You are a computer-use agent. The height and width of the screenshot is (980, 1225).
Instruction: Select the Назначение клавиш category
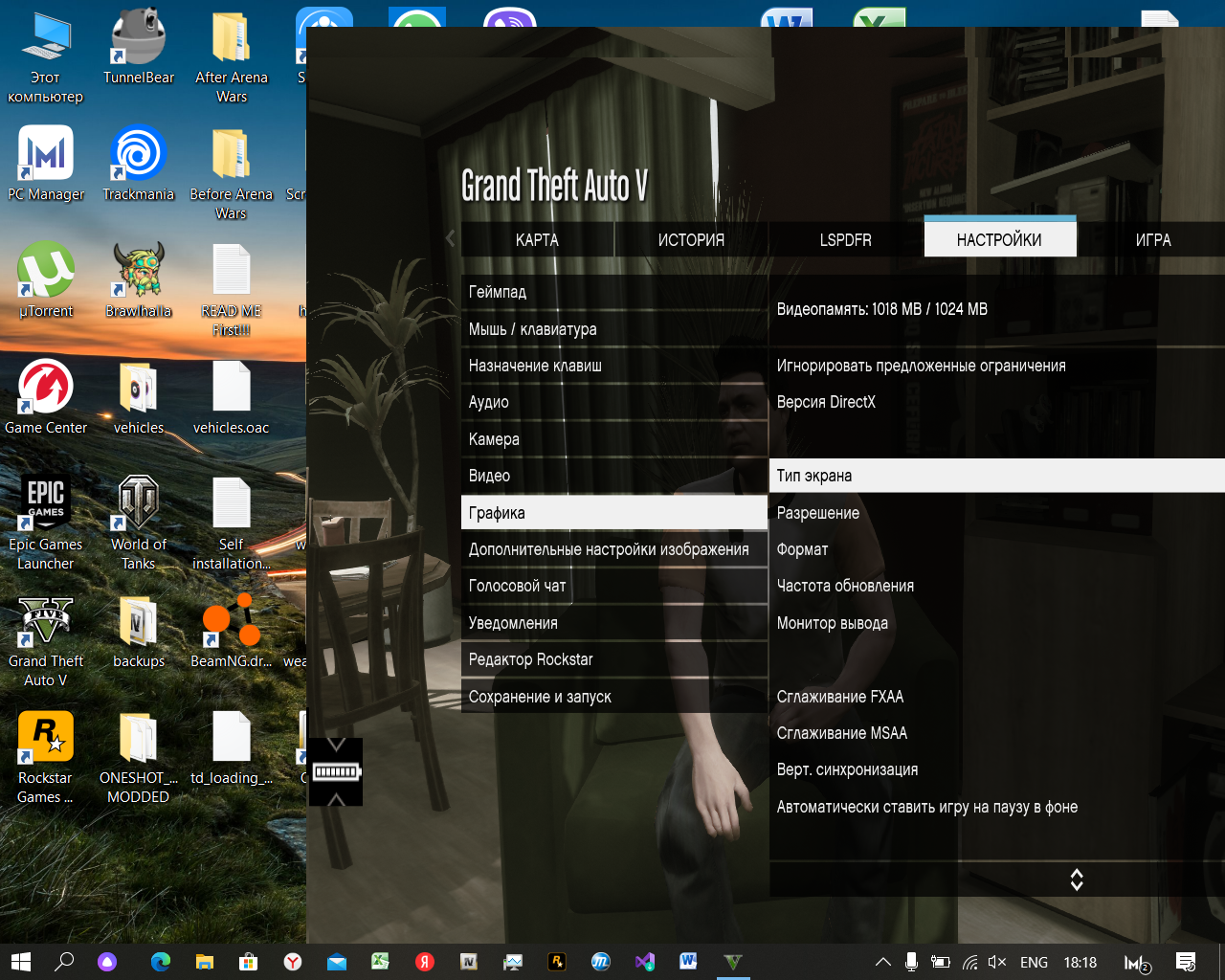pyautogui.click(x=614, y=366)
